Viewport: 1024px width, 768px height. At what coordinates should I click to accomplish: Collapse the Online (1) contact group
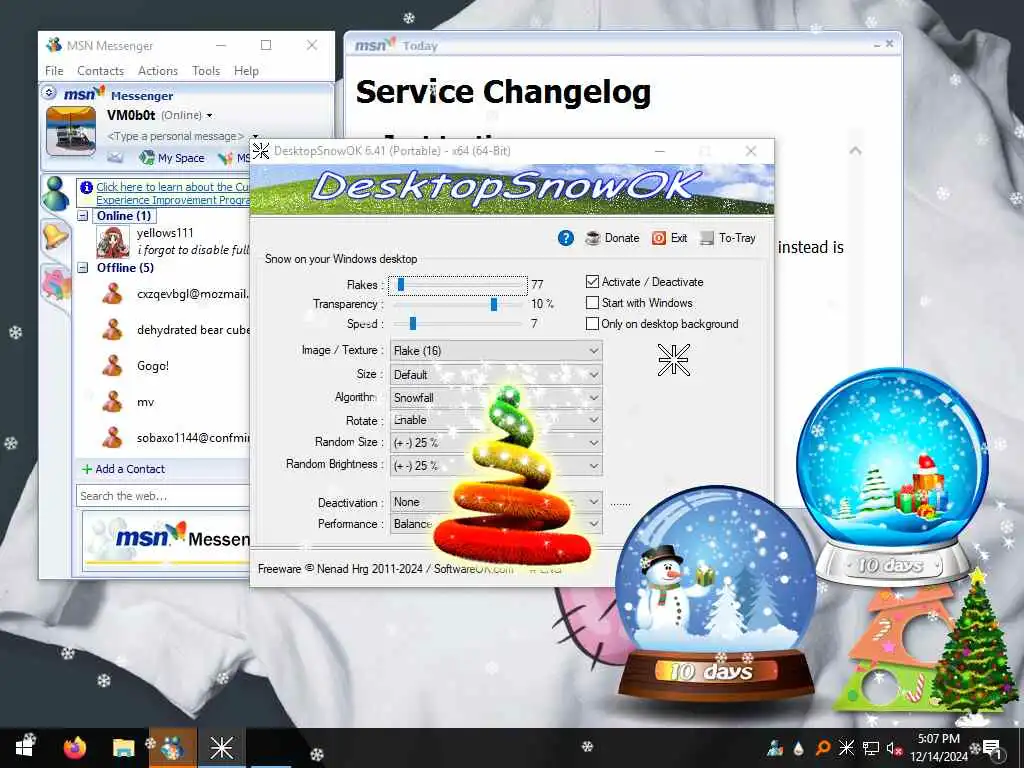coord(83,216)
